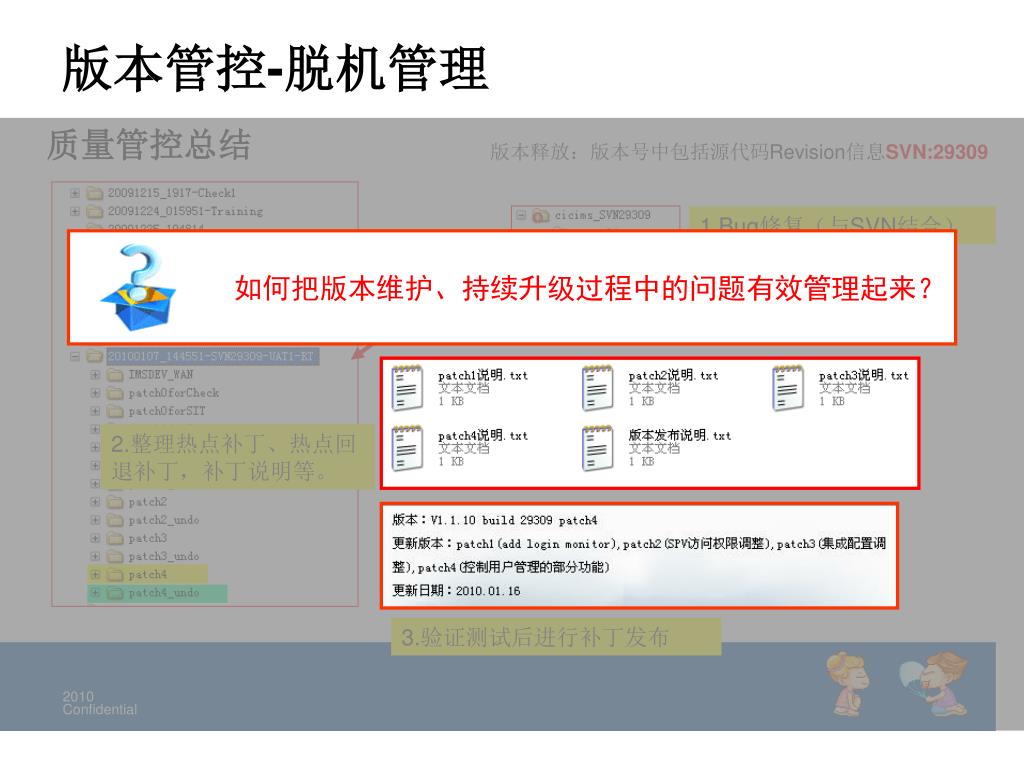Expand the 20091224_015951-Training folder node
This screenshot has width=1024, height=768.
pos(75,212)
